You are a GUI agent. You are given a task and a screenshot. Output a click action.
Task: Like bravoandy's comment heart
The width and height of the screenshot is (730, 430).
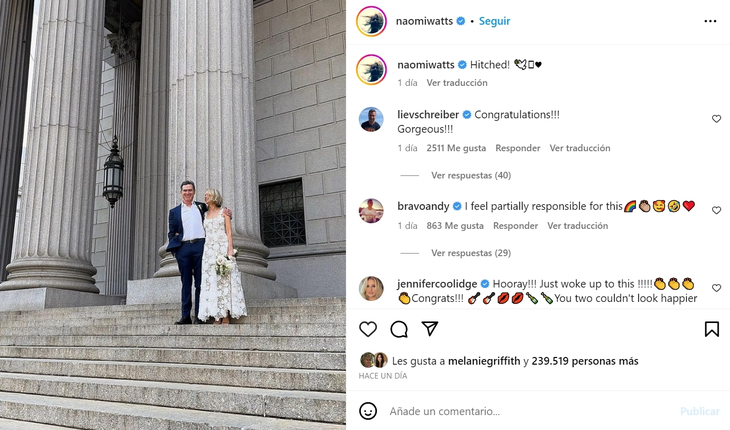[x=716, y=210]
